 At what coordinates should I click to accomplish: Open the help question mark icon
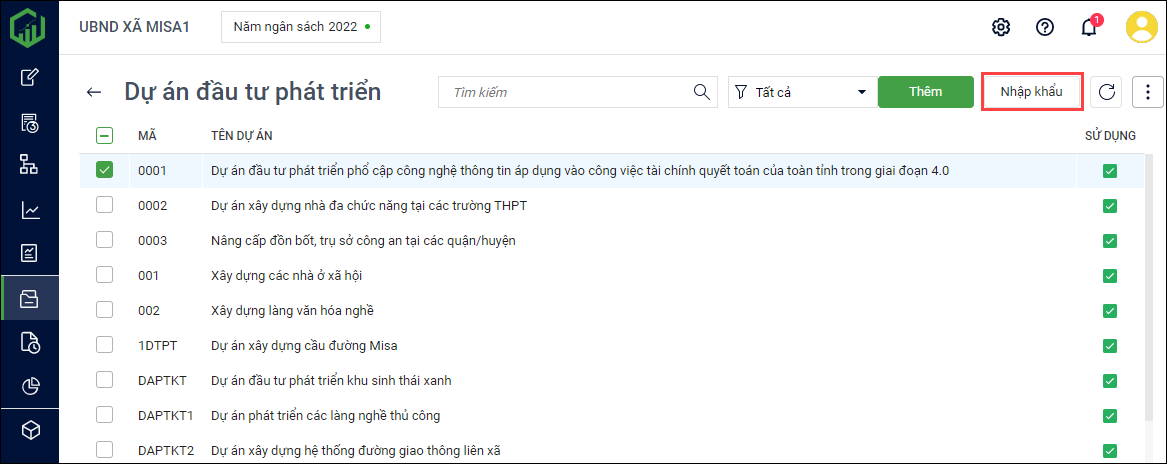tap(1045, 27)
